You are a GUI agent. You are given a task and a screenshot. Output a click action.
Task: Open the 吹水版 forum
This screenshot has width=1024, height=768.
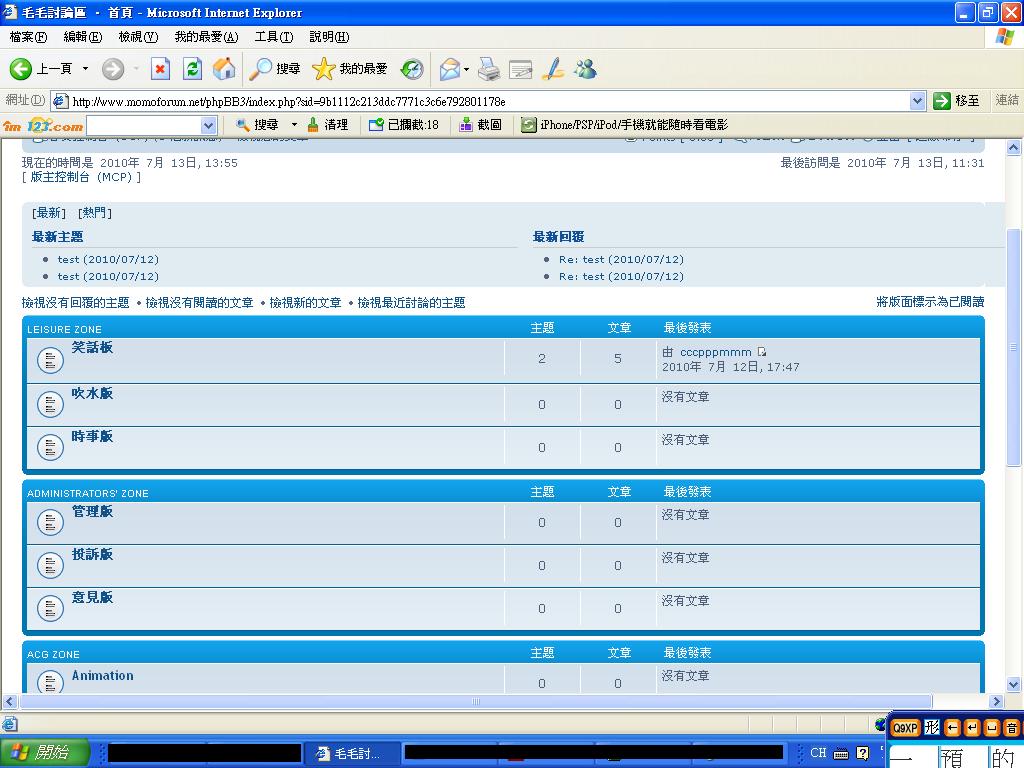point(92,393)
